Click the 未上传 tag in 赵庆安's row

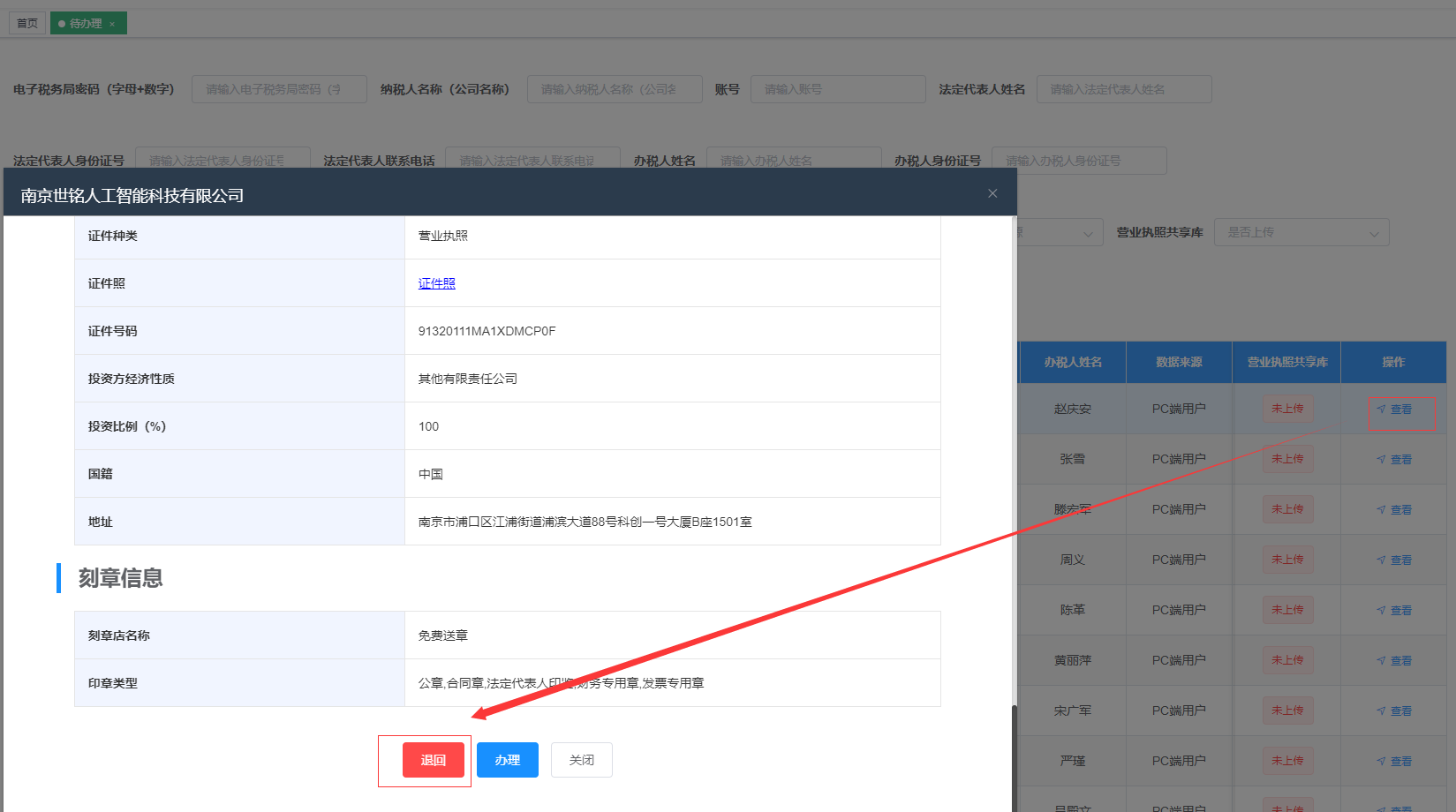coord(1287,409)
